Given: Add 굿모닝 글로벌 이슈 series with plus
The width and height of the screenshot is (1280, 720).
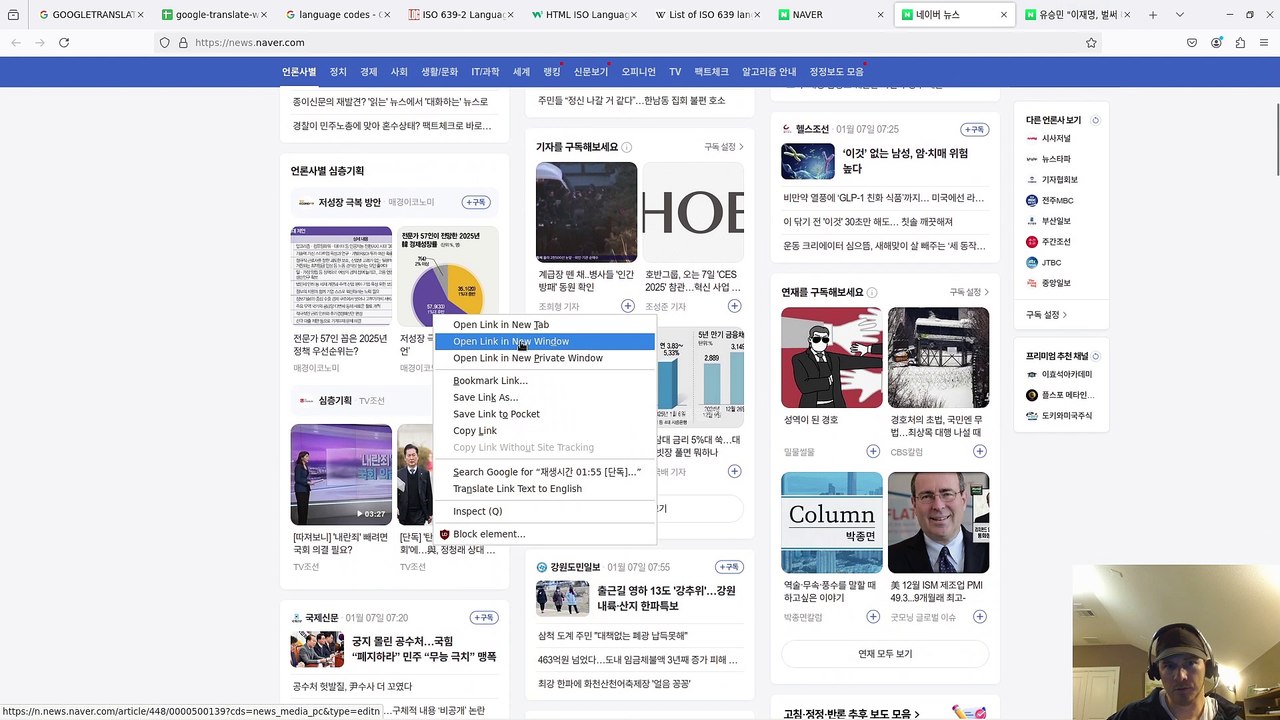Looking at the screenshot, I should coord(979,617).
